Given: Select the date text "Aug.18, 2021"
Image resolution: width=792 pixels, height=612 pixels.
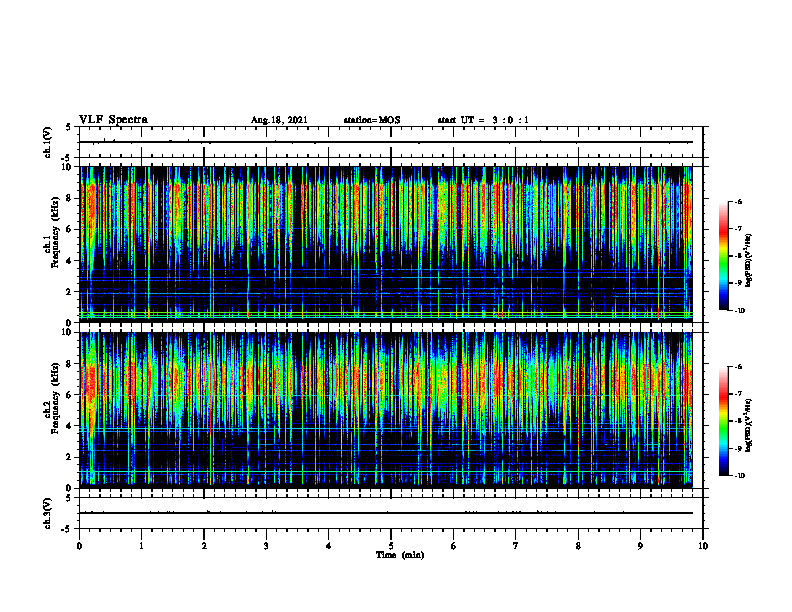Looking at the screenshot, I should tap(279, 120).
